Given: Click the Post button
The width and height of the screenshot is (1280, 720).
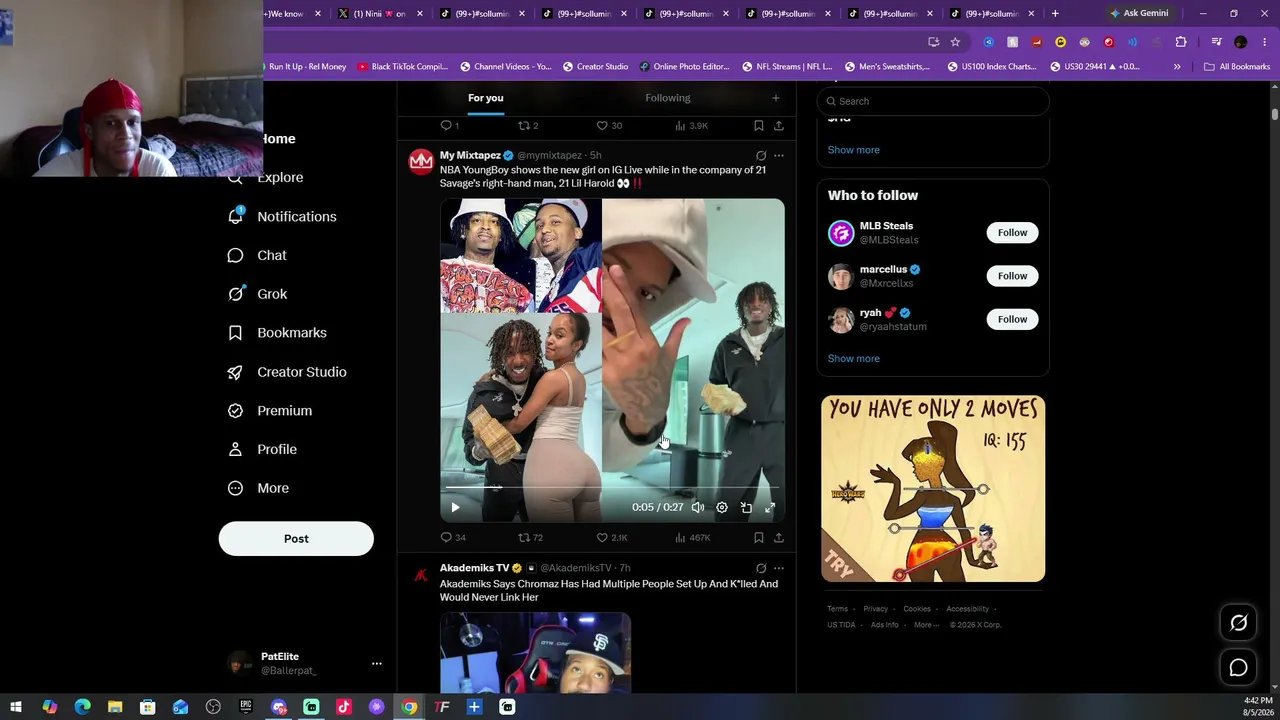Looking at the screenshot, I should 296,538.
